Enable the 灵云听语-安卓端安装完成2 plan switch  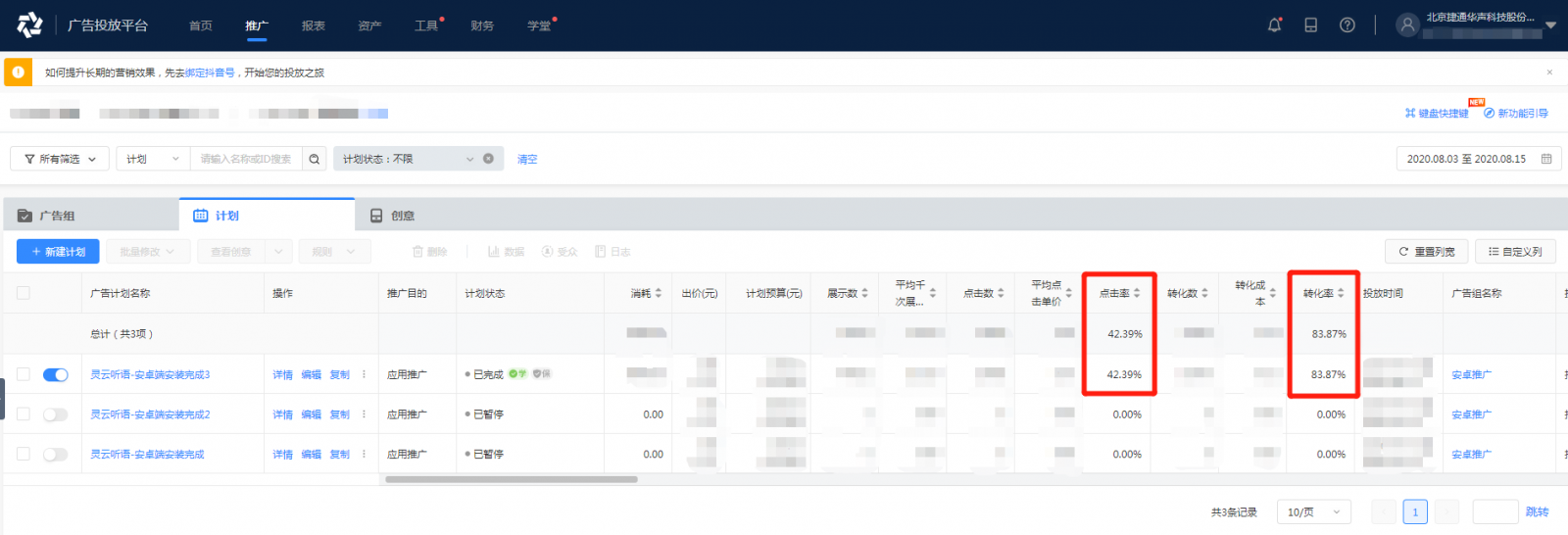click(x=56, y=414)
